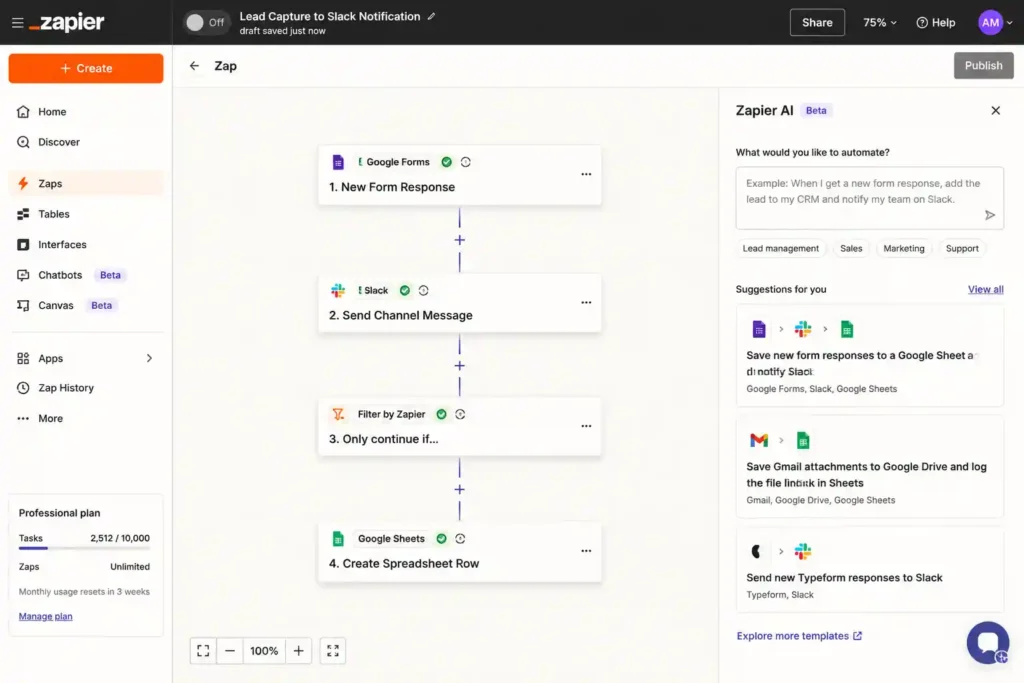This screenshot has height=683, width=1024.
Task: Click the Google Forms app icon in step 1
Action: click(338, 162)
